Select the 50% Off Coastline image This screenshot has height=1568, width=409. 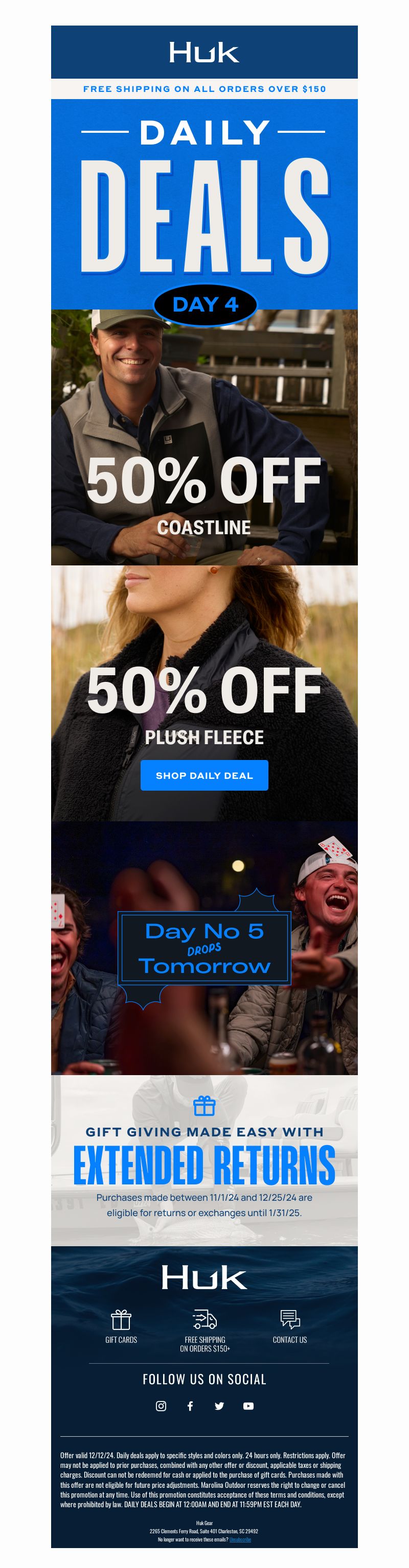(x=204, y=437)
